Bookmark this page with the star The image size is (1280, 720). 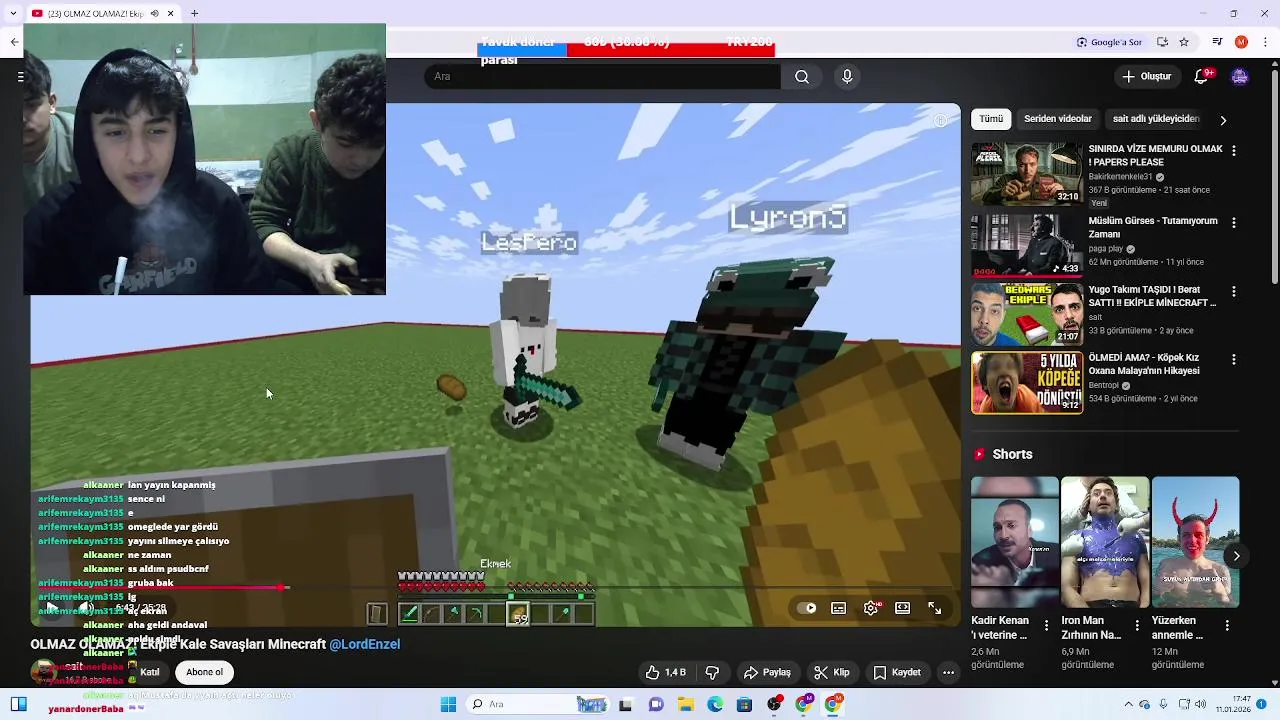click(1184, 42)
